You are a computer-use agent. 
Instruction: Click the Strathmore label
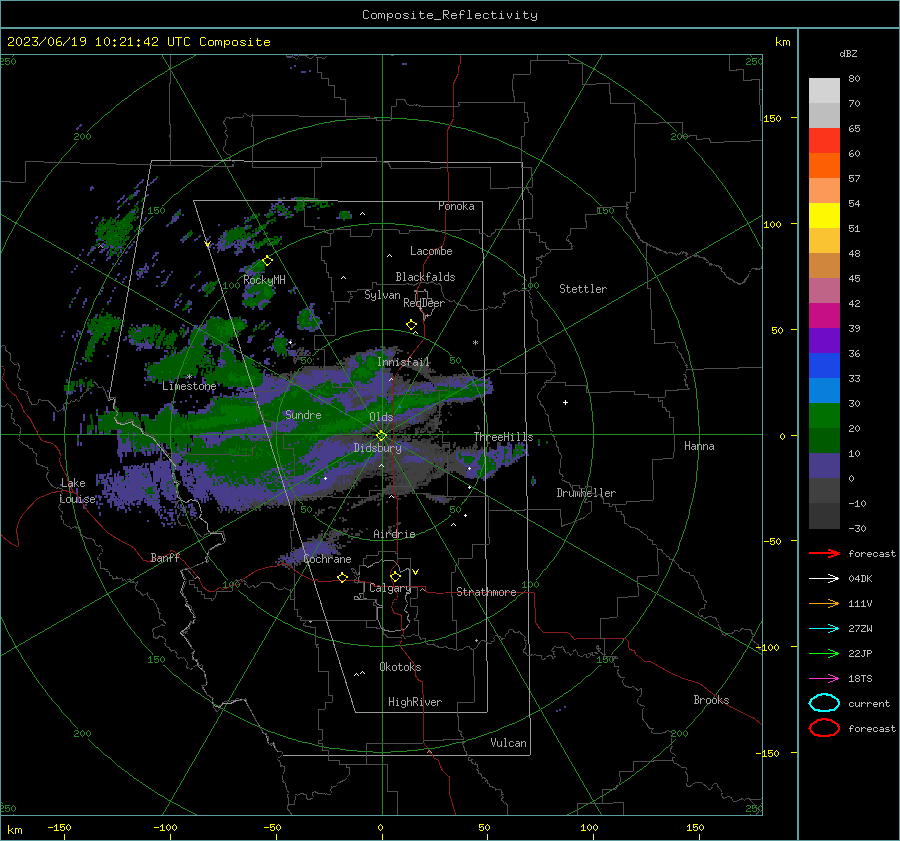pos(486,592)
